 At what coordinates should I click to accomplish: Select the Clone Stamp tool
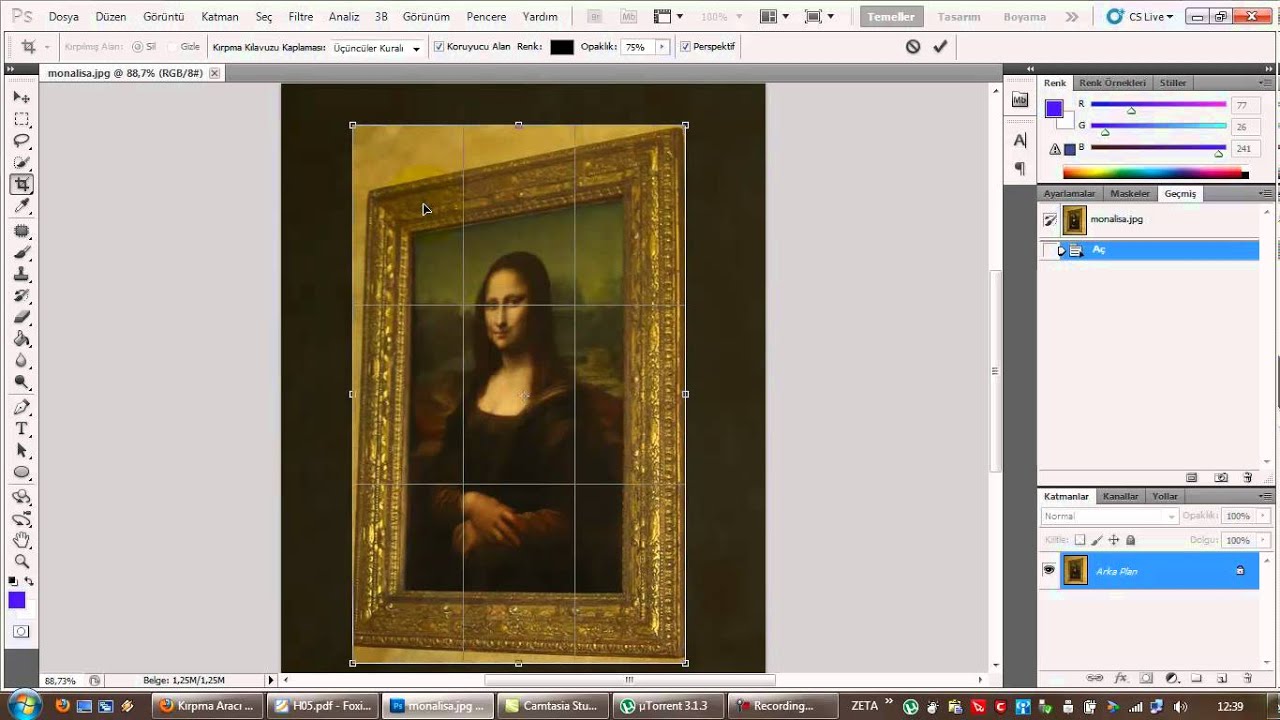(x=21, y=274)
